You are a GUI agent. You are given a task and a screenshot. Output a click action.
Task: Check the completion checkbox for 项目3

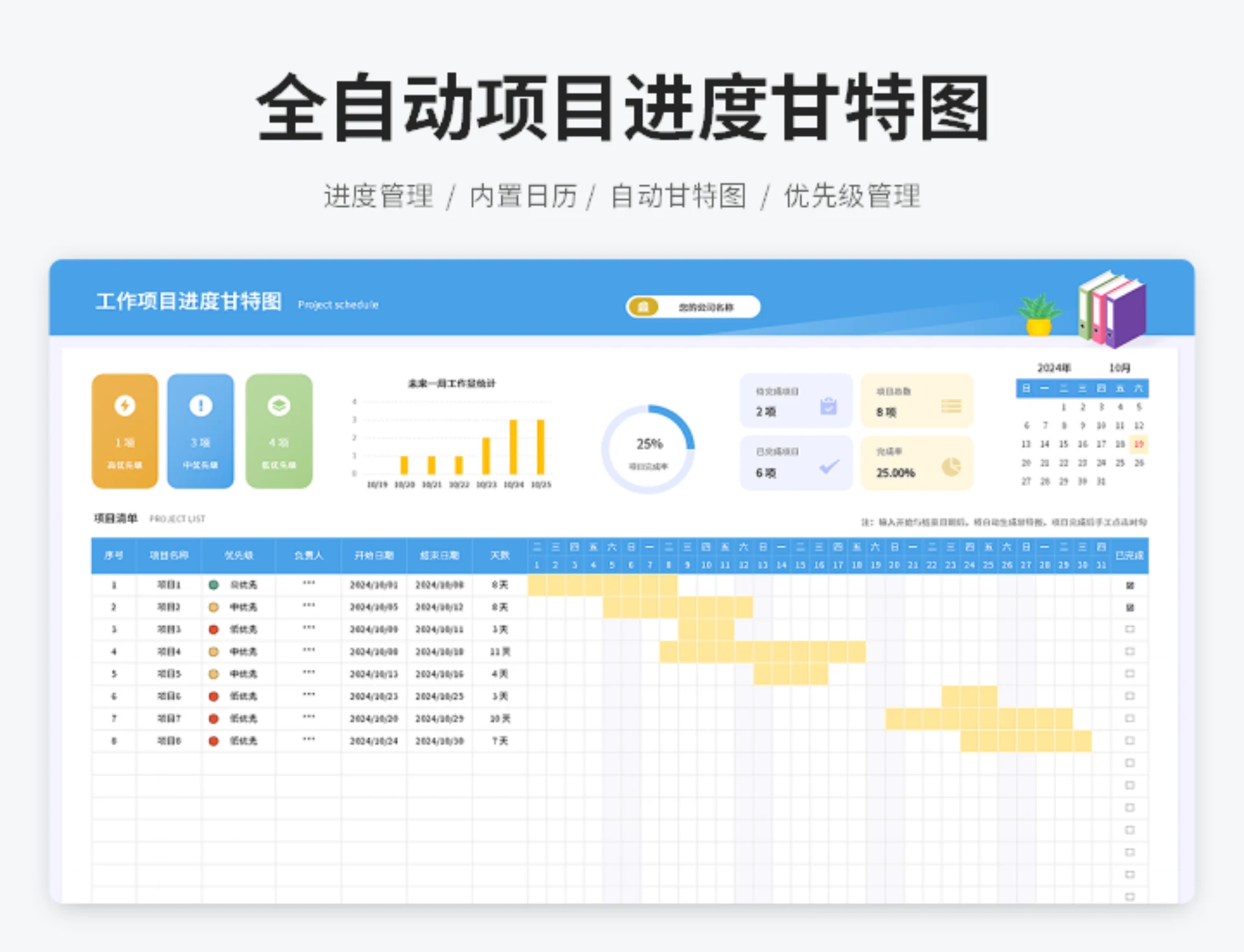[1130, 629]
